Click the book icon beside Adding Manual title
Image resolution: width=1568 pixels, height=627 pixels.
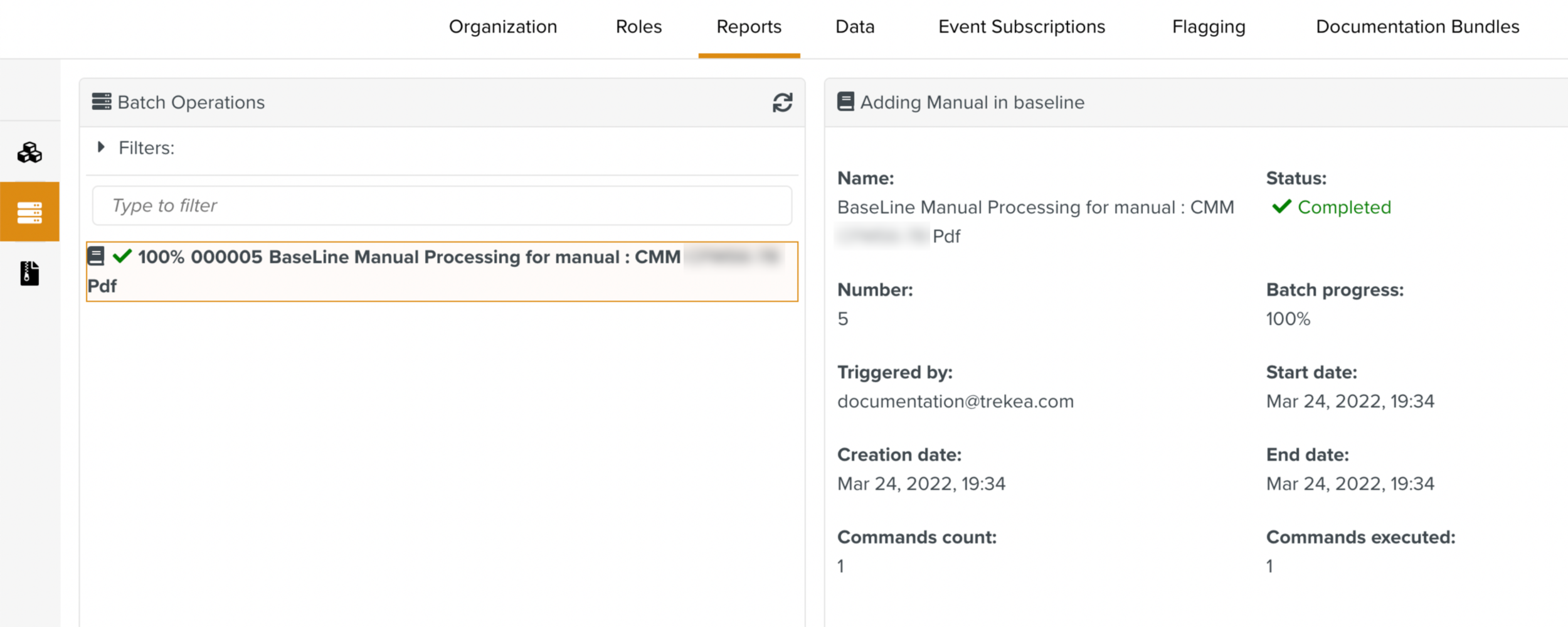pos(845,102)
